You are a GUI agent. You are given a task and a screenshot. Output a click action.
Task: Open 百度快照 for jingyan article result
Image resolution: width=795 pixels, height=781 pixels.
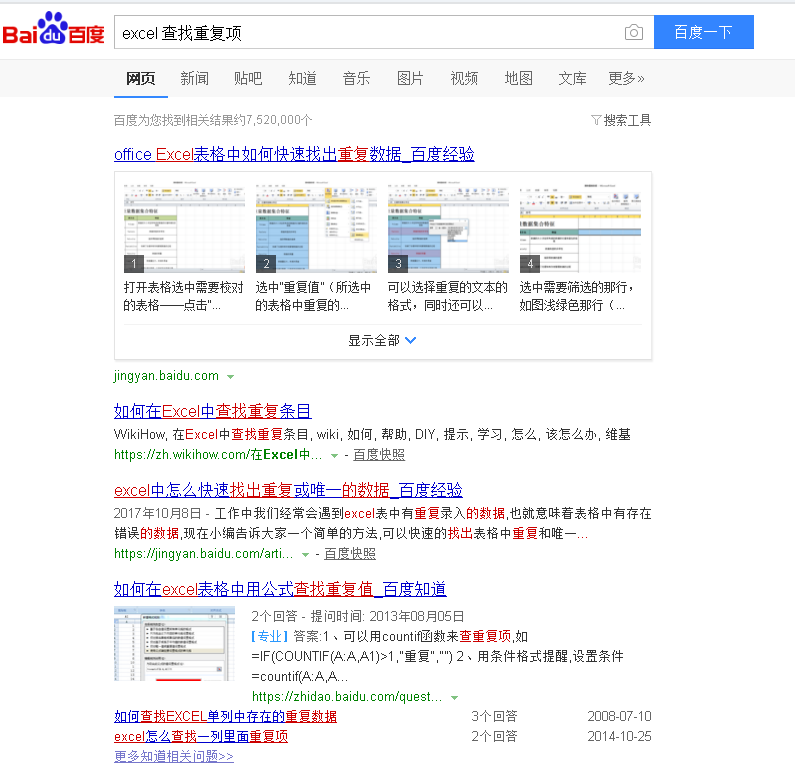pos(350,553)
